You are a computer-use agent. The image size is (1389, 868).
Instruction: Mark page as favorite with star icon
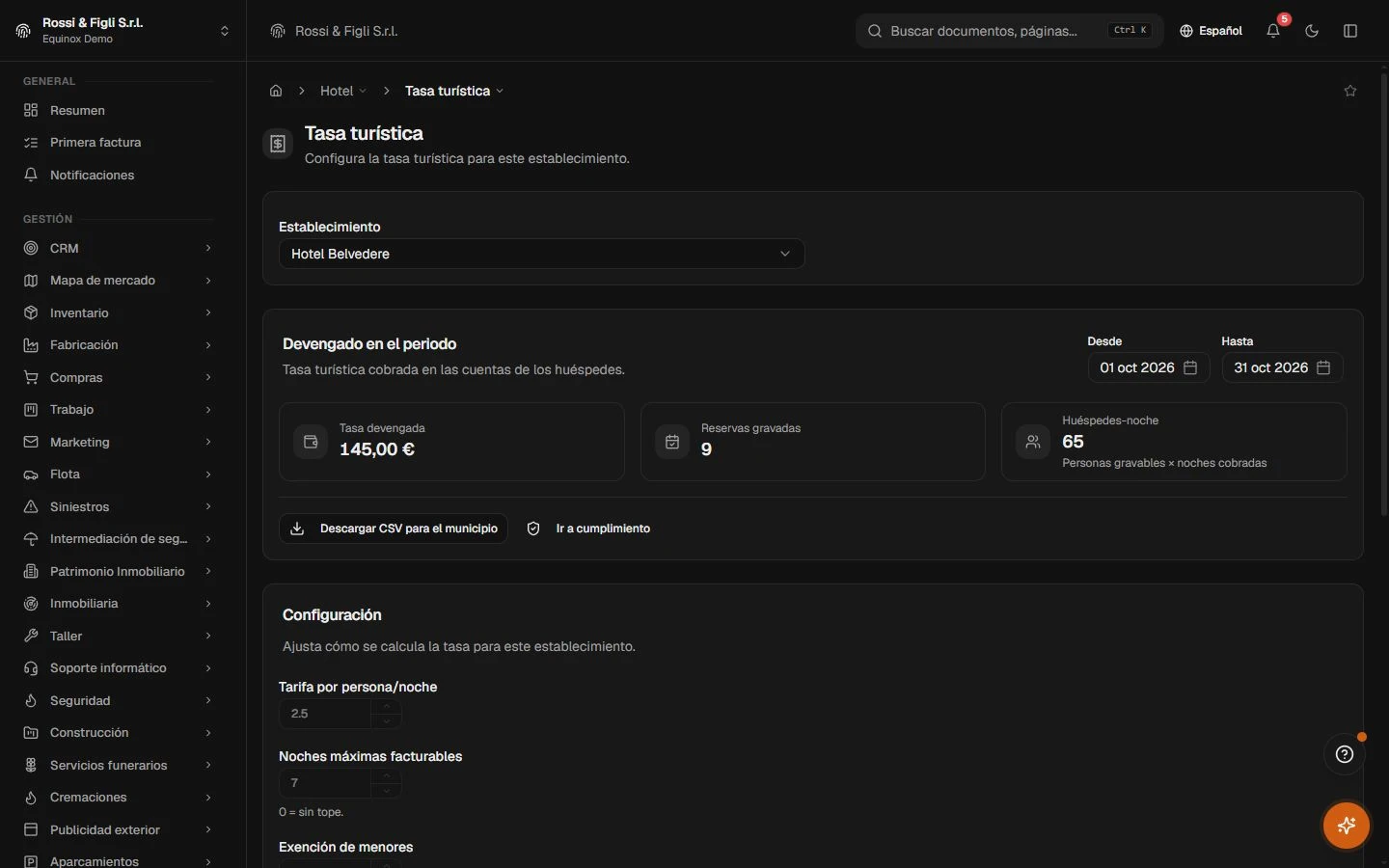coord(1350,91)
